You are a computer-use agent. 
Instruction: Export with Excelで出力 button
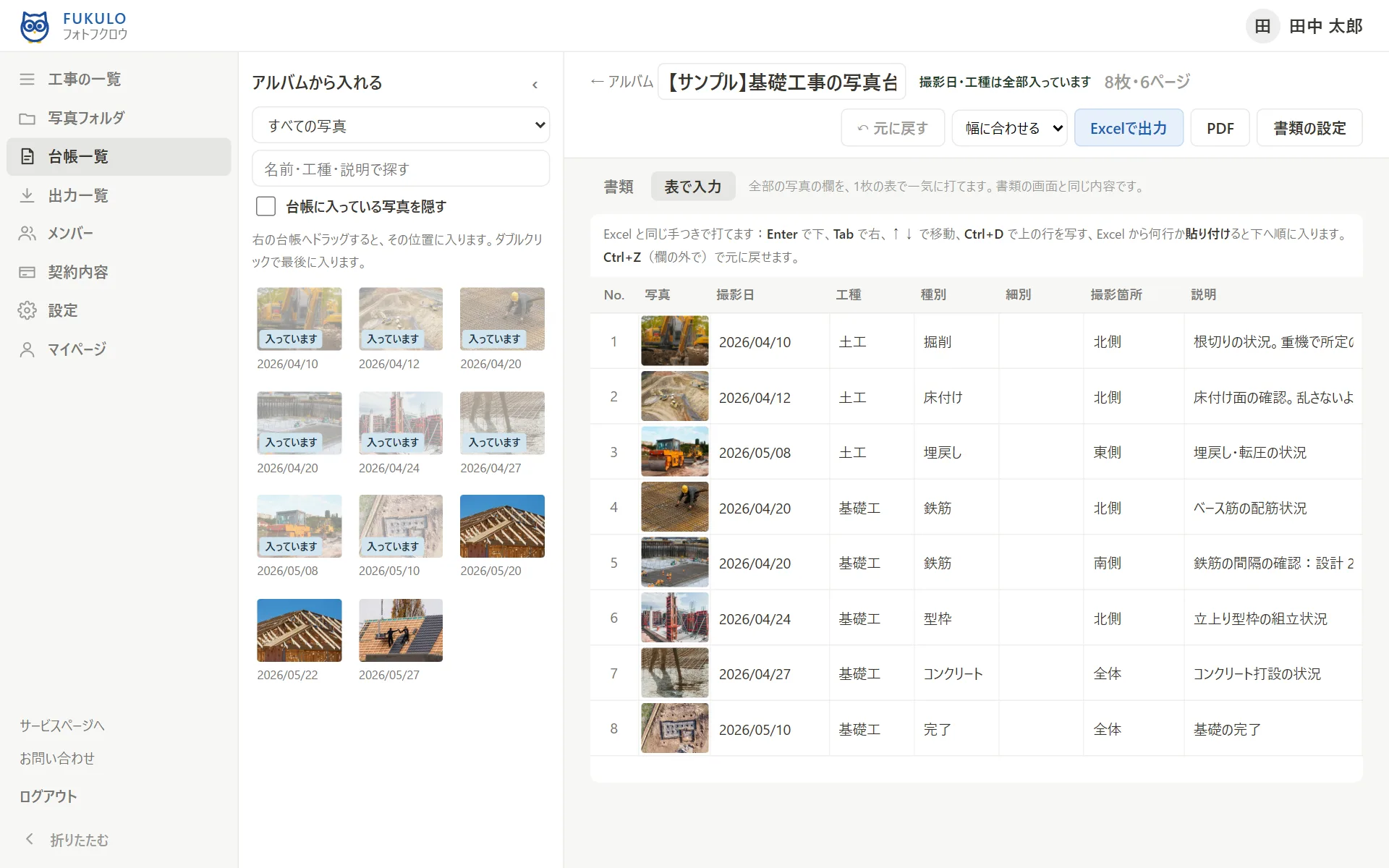tap(1129, 128)
